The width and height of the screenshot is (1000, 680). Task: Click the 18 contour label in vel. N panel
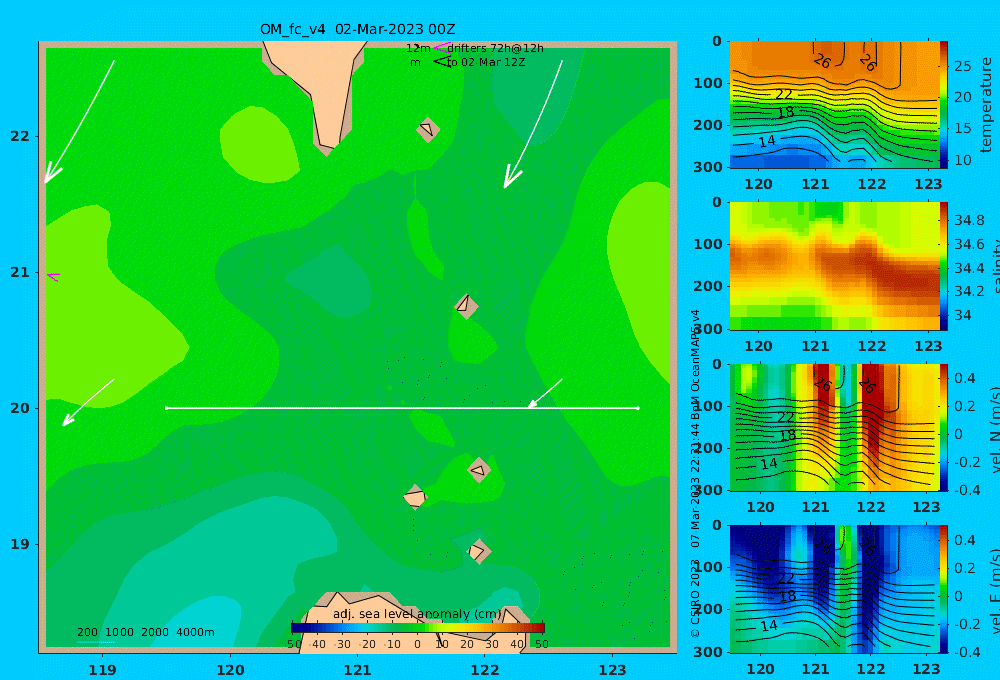788,436
